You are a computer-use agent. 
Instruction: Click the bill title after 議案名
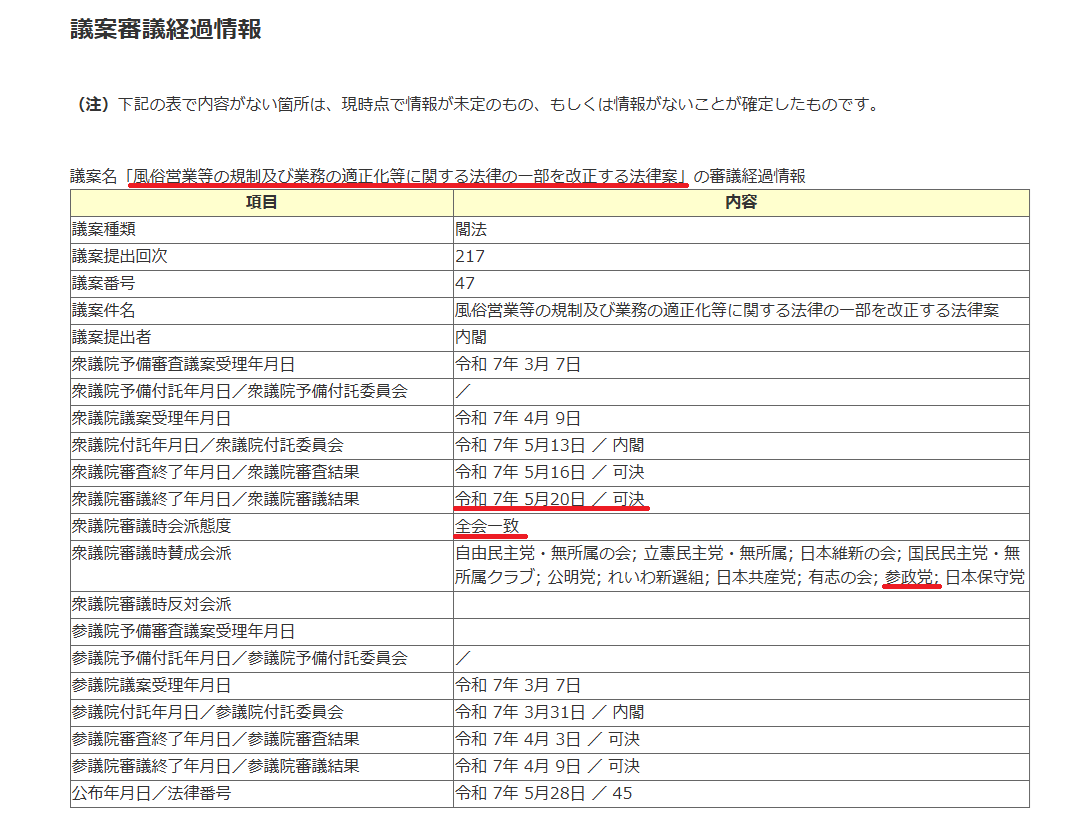click(x=408, y=176)
